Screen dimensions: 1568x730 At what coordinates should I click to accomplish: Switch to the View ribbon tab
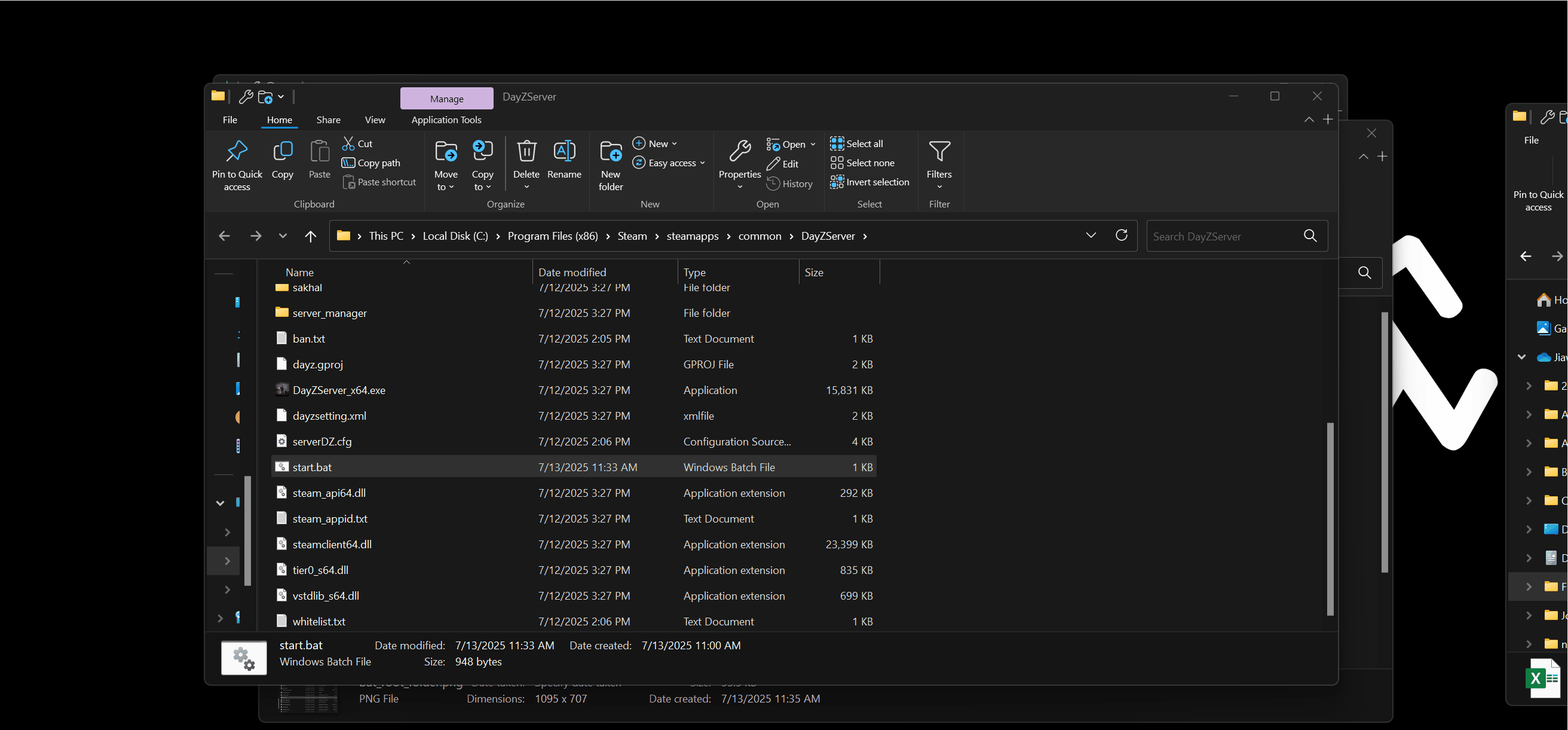(374, 120)
